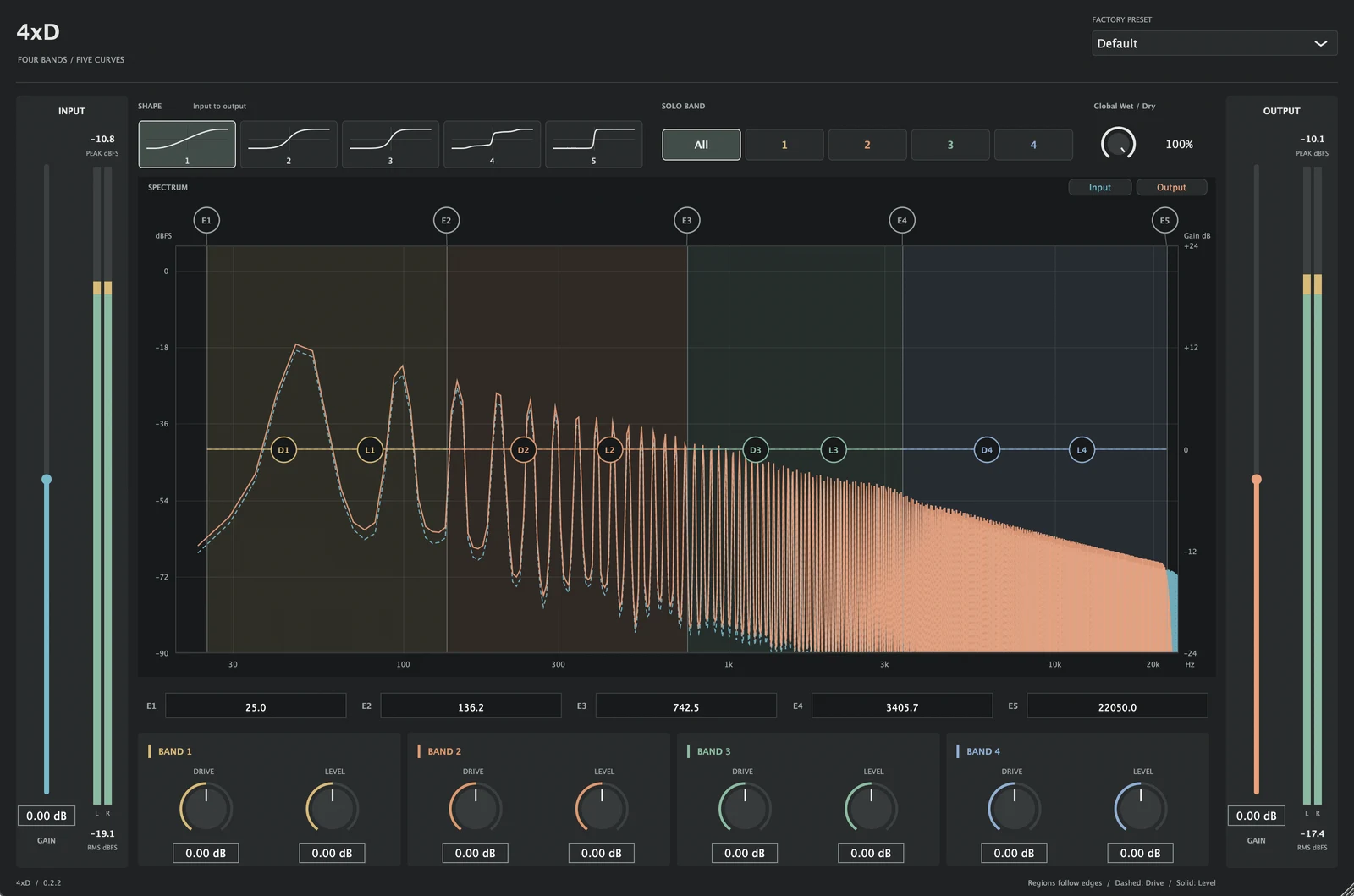Click the E2 edge handle
This screenshot has height=896, width=1354.
point(447,221)
